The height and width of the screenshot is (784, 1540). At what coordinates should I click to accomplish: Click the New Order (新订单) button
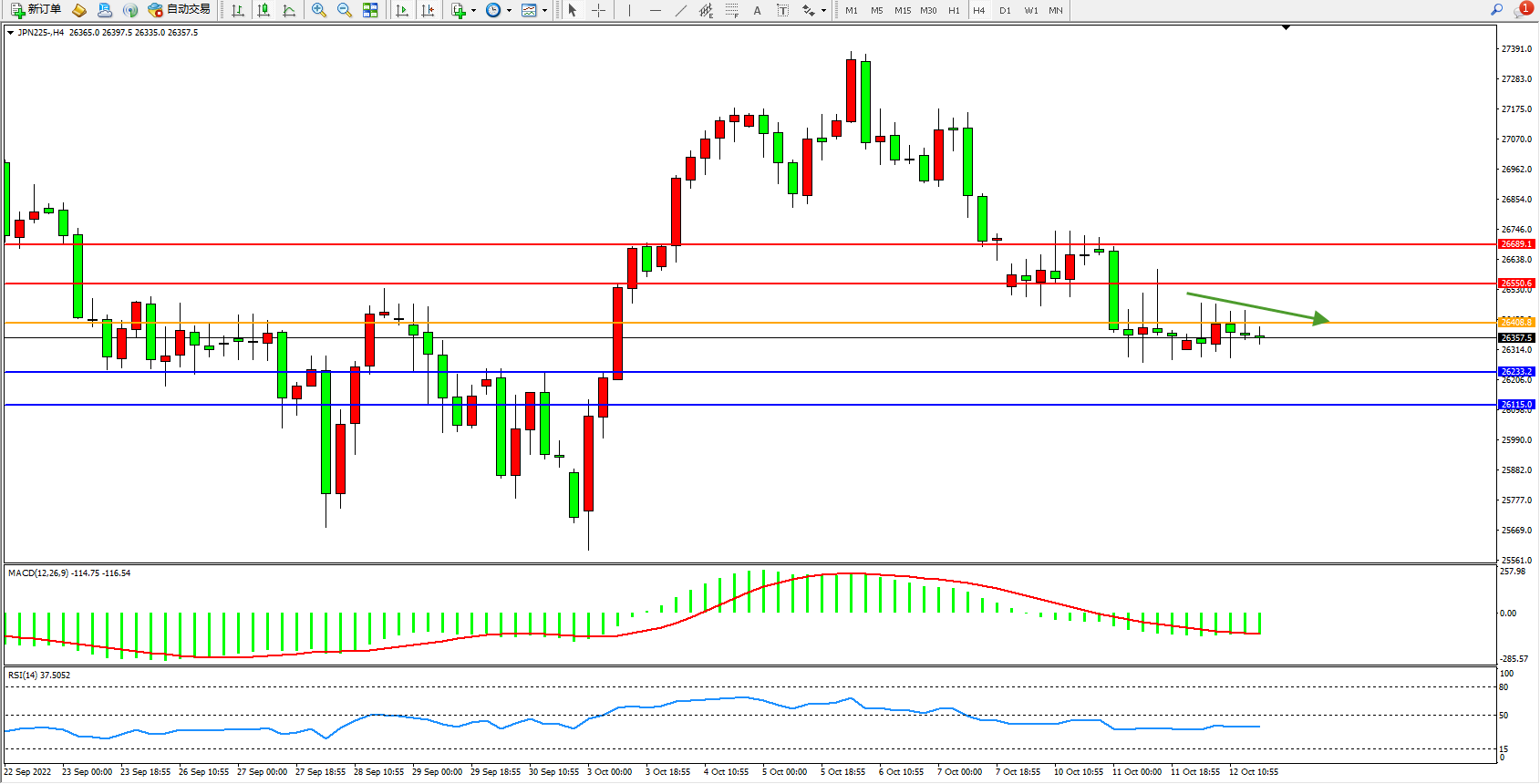(36, 10)
